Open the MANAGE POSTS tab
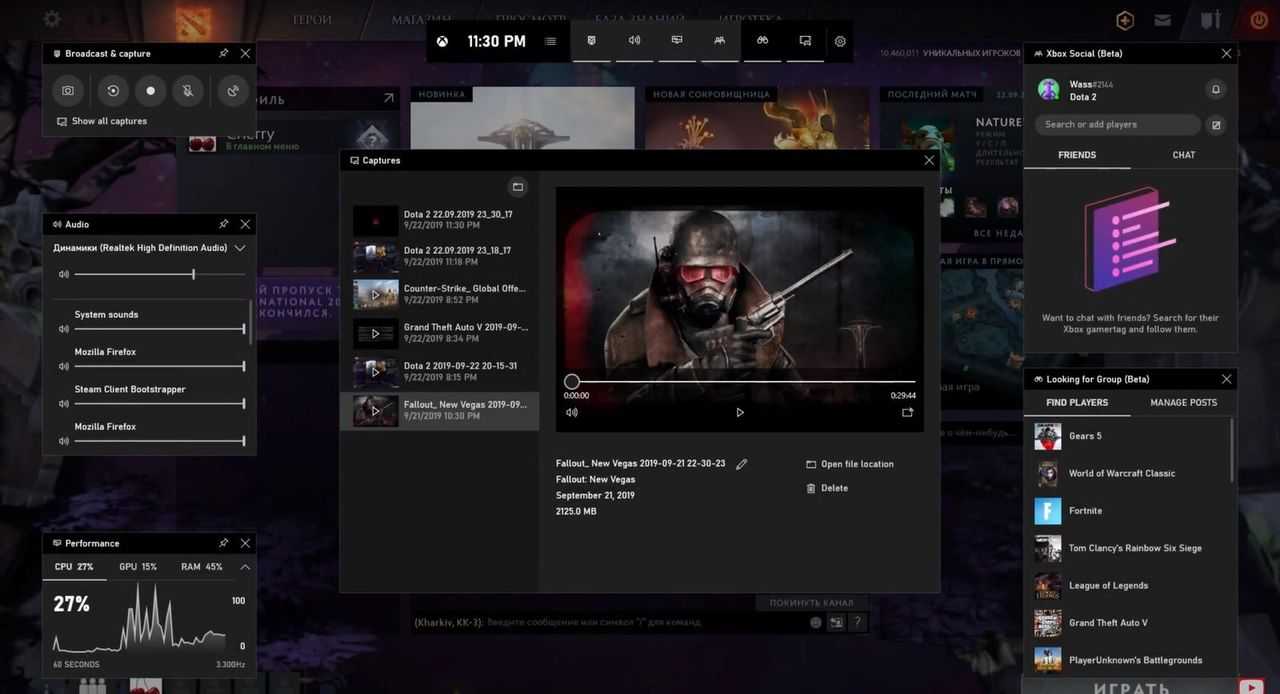Screen dimensions: 1280x694 click(x=1183, y=402)
